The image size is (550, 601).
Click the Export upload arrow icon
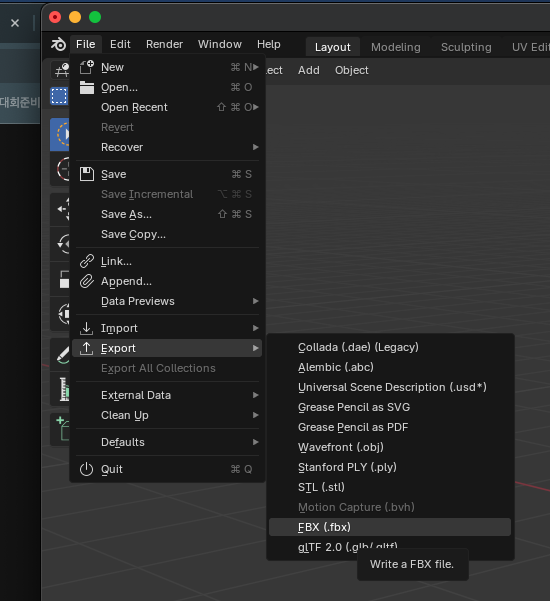click(x=87, y=348)
